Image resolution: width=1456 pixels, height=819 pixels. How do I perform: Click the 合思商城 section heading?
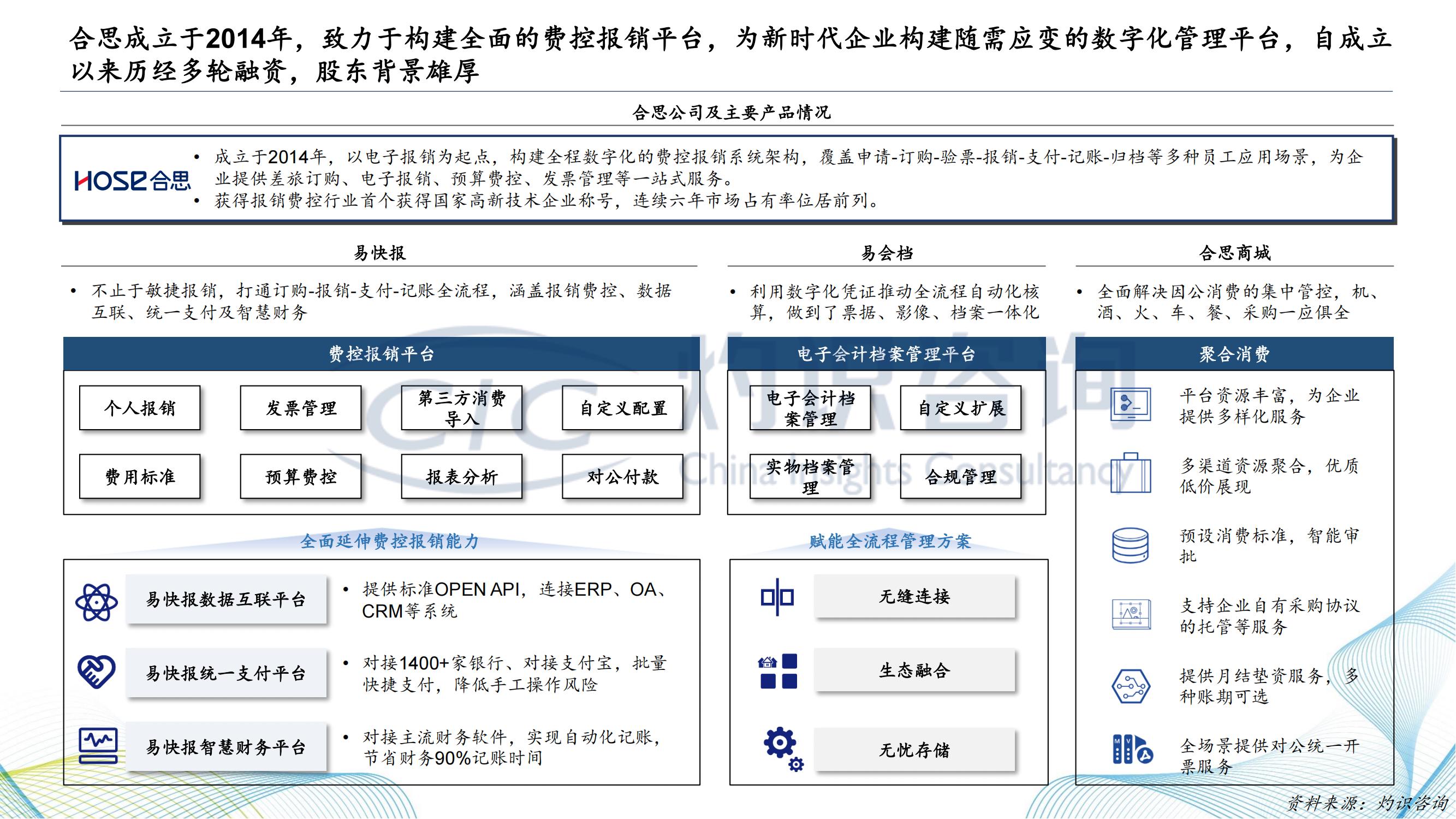pos(1234,253)
